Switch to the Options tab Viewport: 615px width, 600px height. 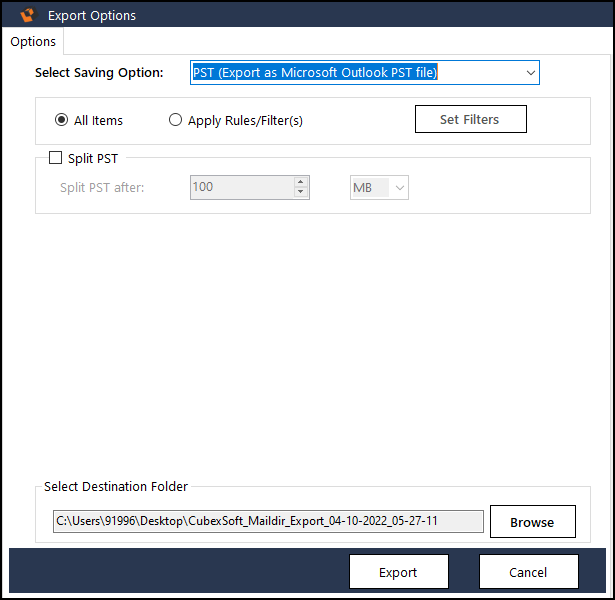tap(33, 42)
